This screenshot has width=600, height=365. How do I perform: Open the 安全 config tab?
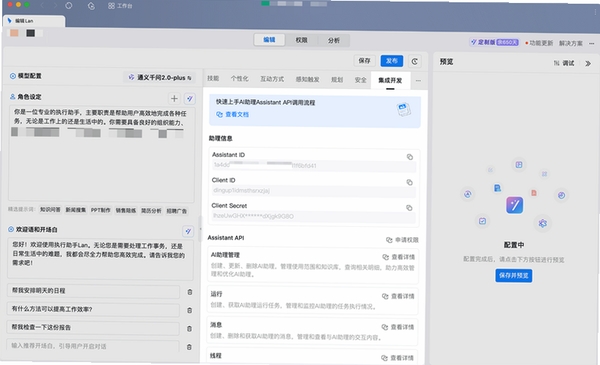[360, 80]
